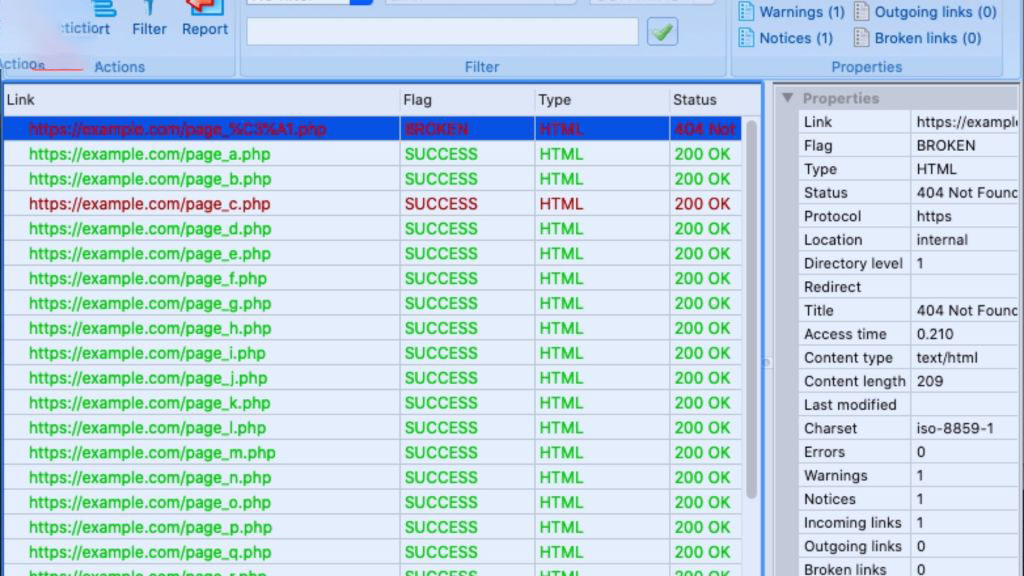Click the Outgoing links (0) icon
1024x576 pixels.
[862, 12]
